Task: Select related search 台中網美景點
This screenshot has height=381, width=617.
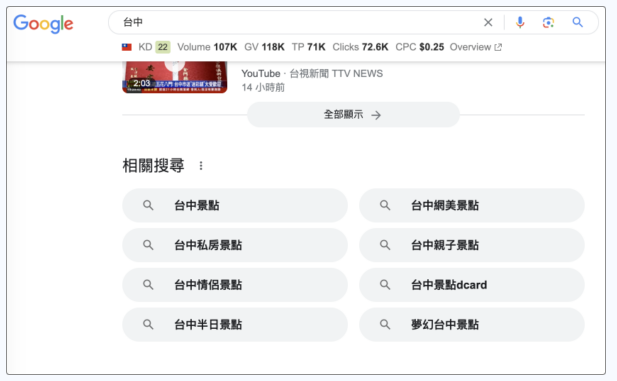Action: 472,205
